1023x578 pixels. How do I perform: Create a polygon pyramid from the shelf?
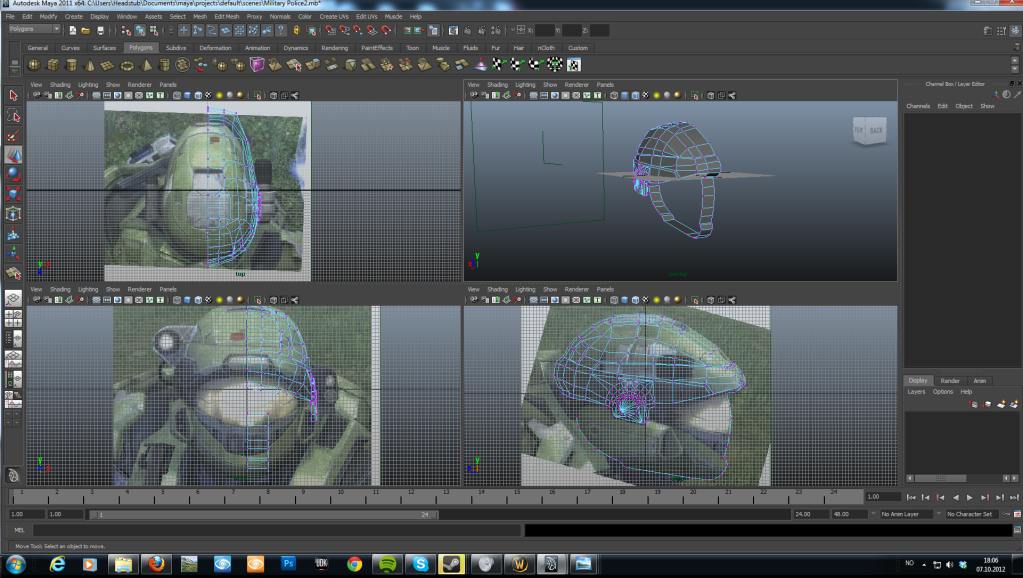pyautogui.click(x=146, y=65)
